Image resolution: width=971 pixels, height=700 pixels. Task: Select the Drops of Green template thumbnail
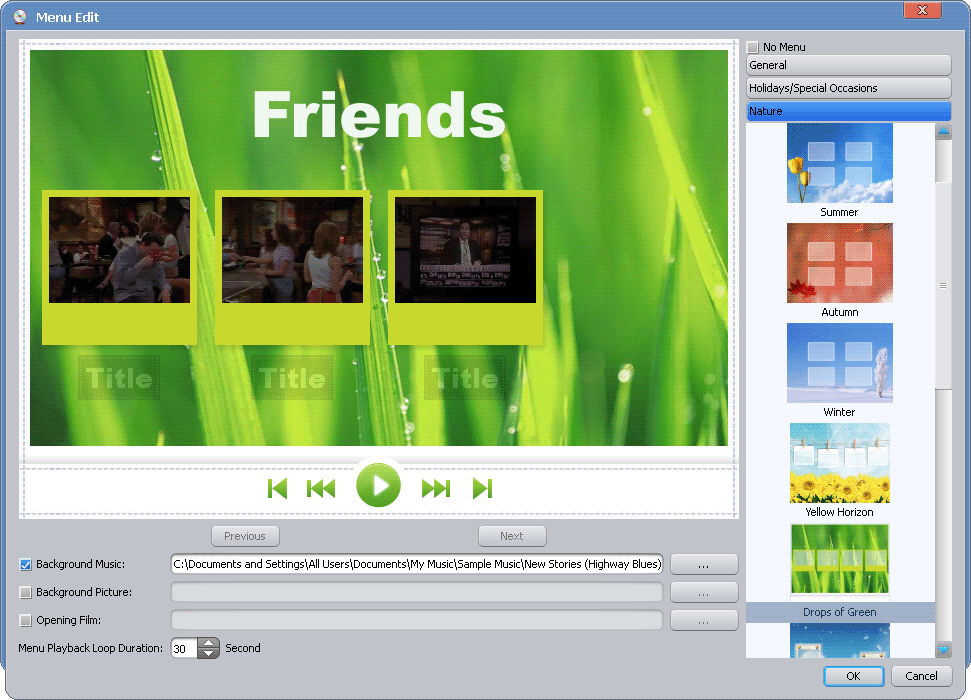pyautogui.click(x=840, y=559)
